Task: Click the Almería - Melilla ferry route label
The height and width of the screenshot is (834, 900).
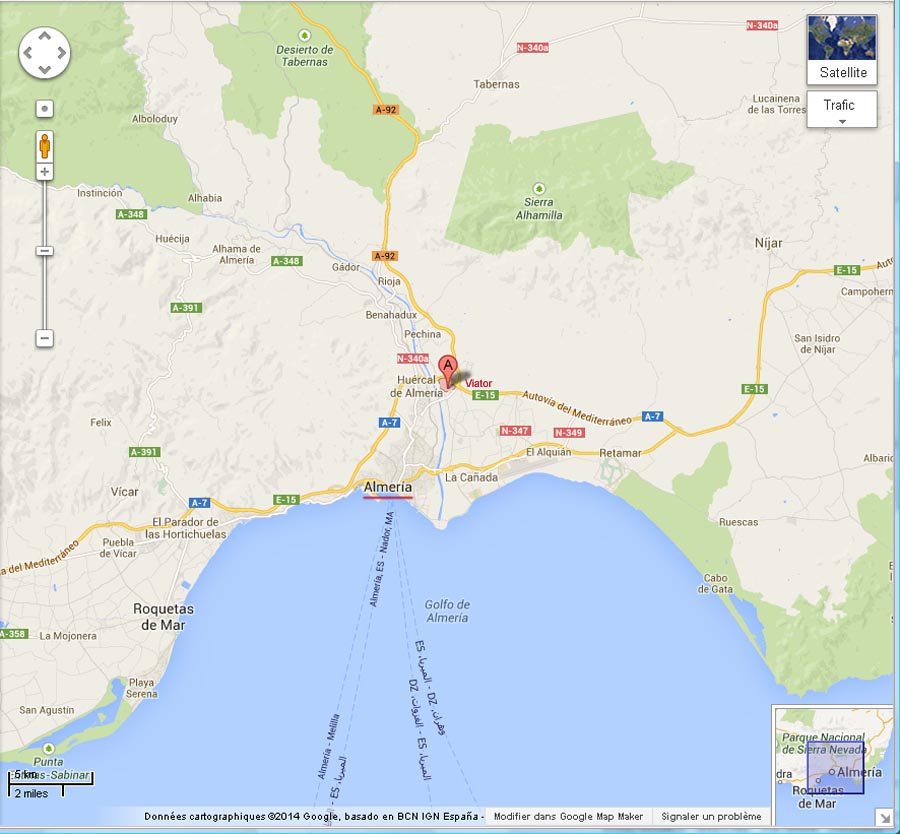Action: click(x=329, y=746)
